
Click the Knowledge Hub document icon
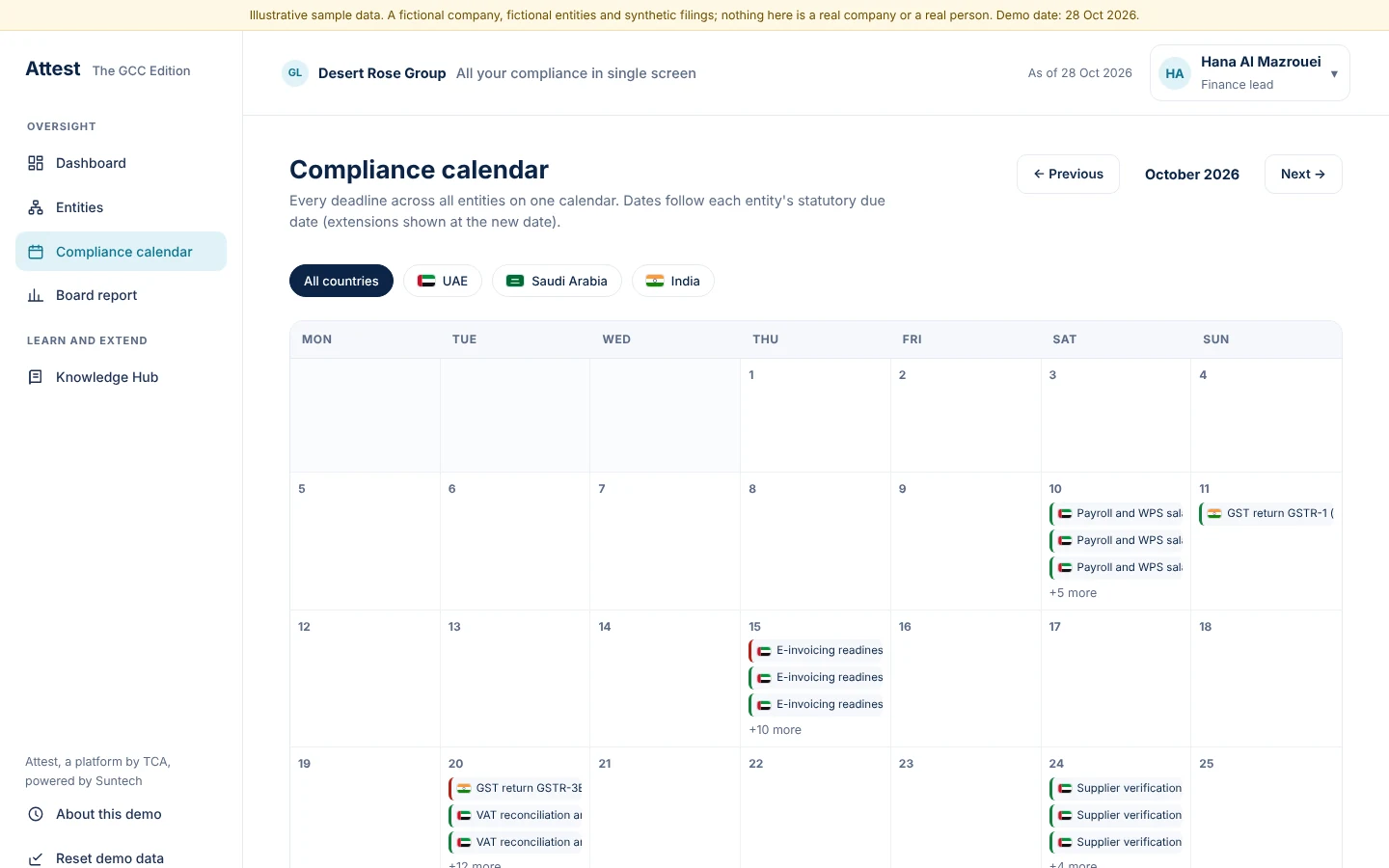(x=36, y=377)
